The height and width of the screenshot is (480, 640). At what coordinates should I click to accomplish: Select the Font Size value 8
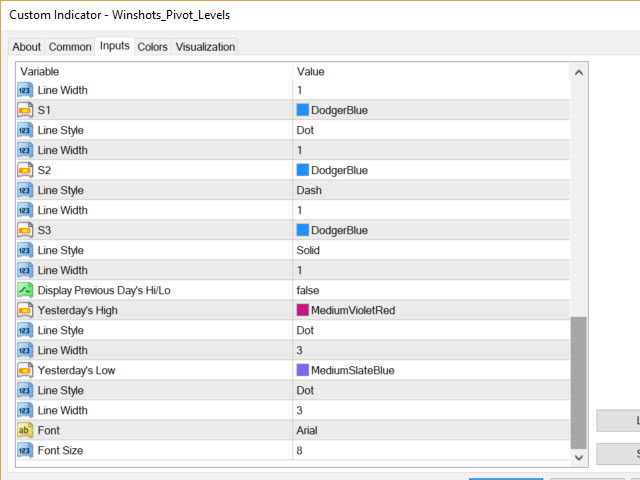(x=299, y=450)
